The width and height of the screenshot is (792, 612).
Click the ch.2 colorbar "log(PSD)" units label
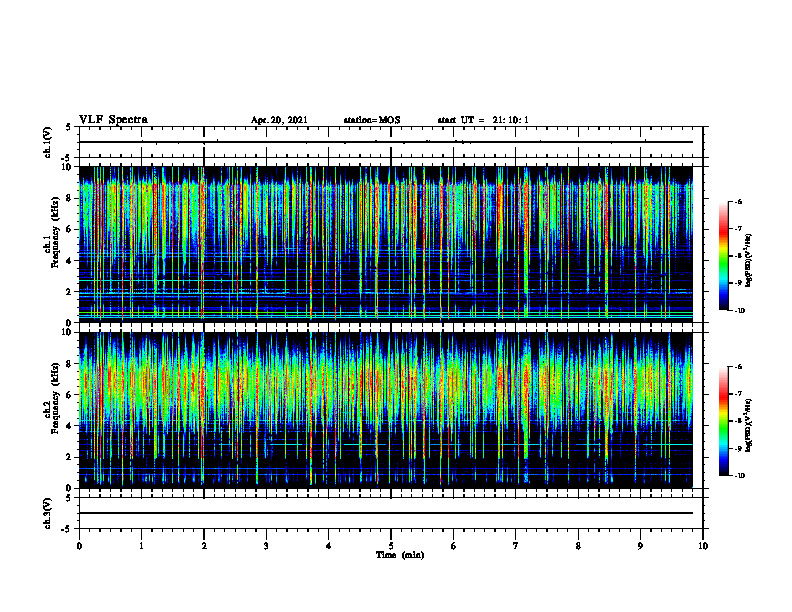749,425
